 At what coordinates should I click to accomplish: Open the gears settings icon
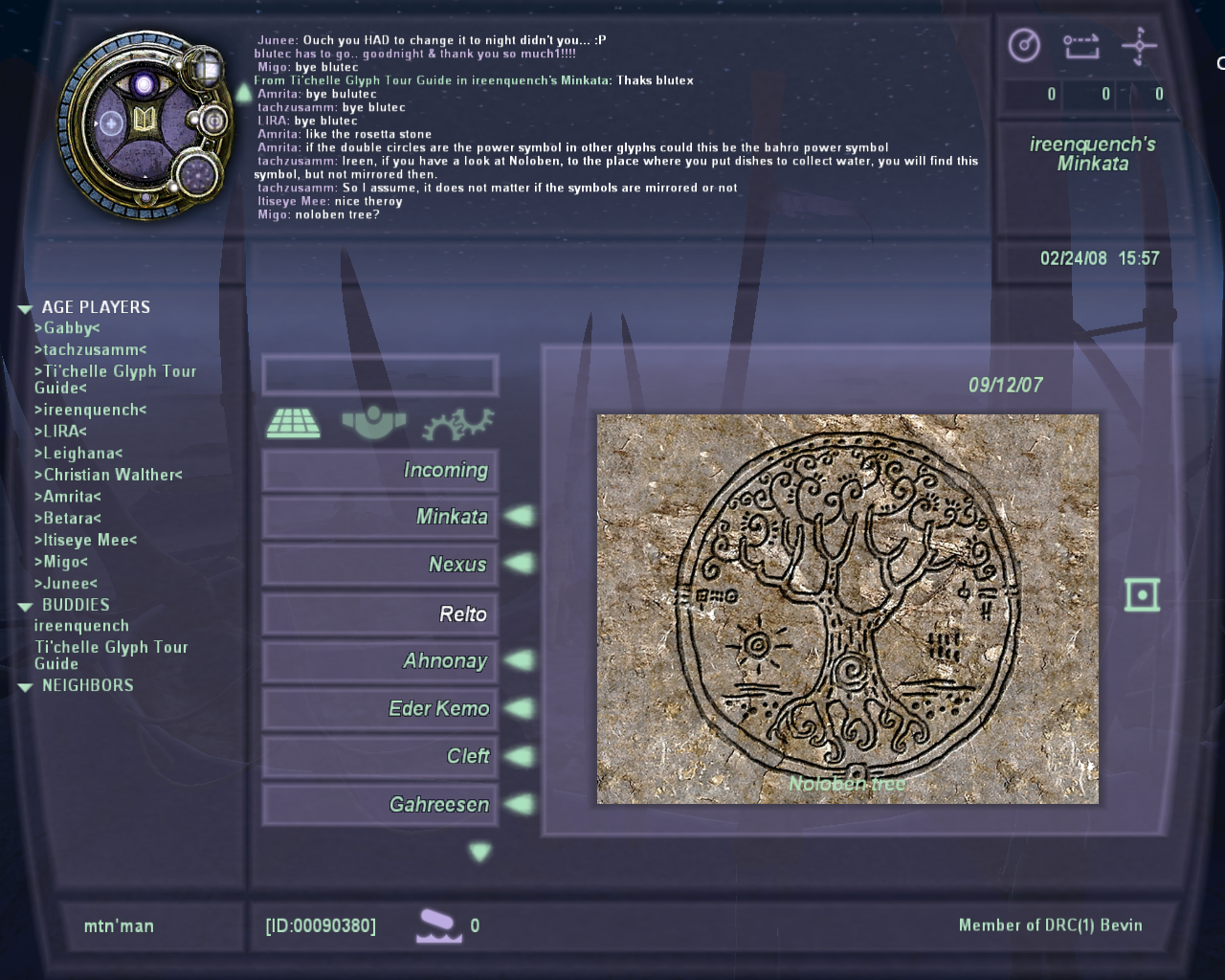[x=458, y=423]
